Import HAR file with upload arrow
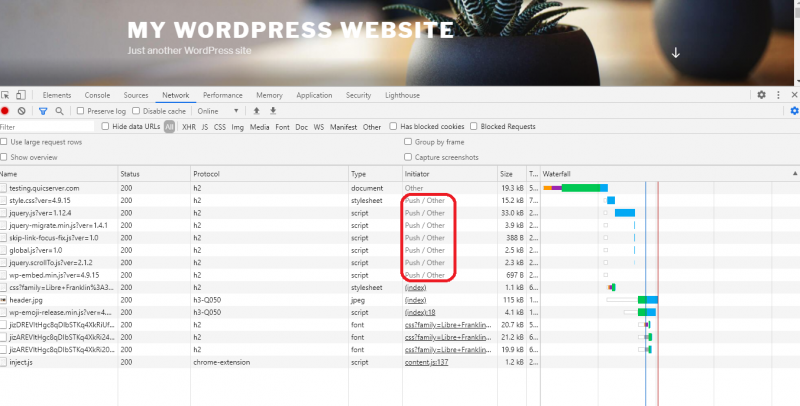 click(x=257, y=111)
